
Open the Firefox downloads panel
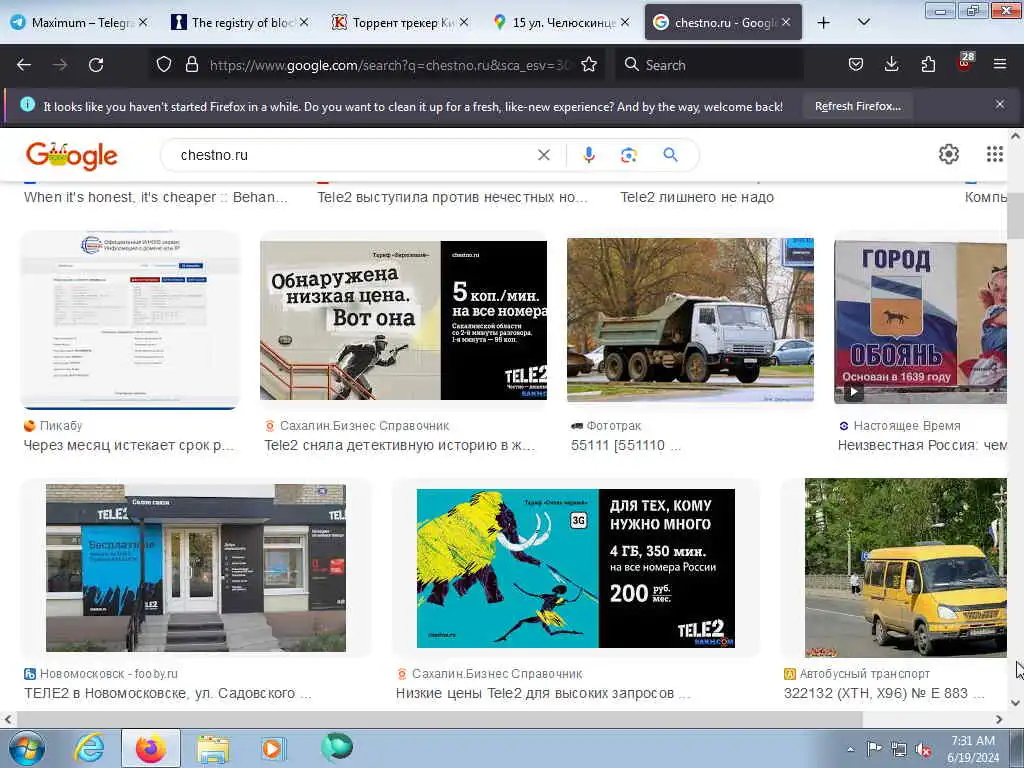tap(891, 65)
